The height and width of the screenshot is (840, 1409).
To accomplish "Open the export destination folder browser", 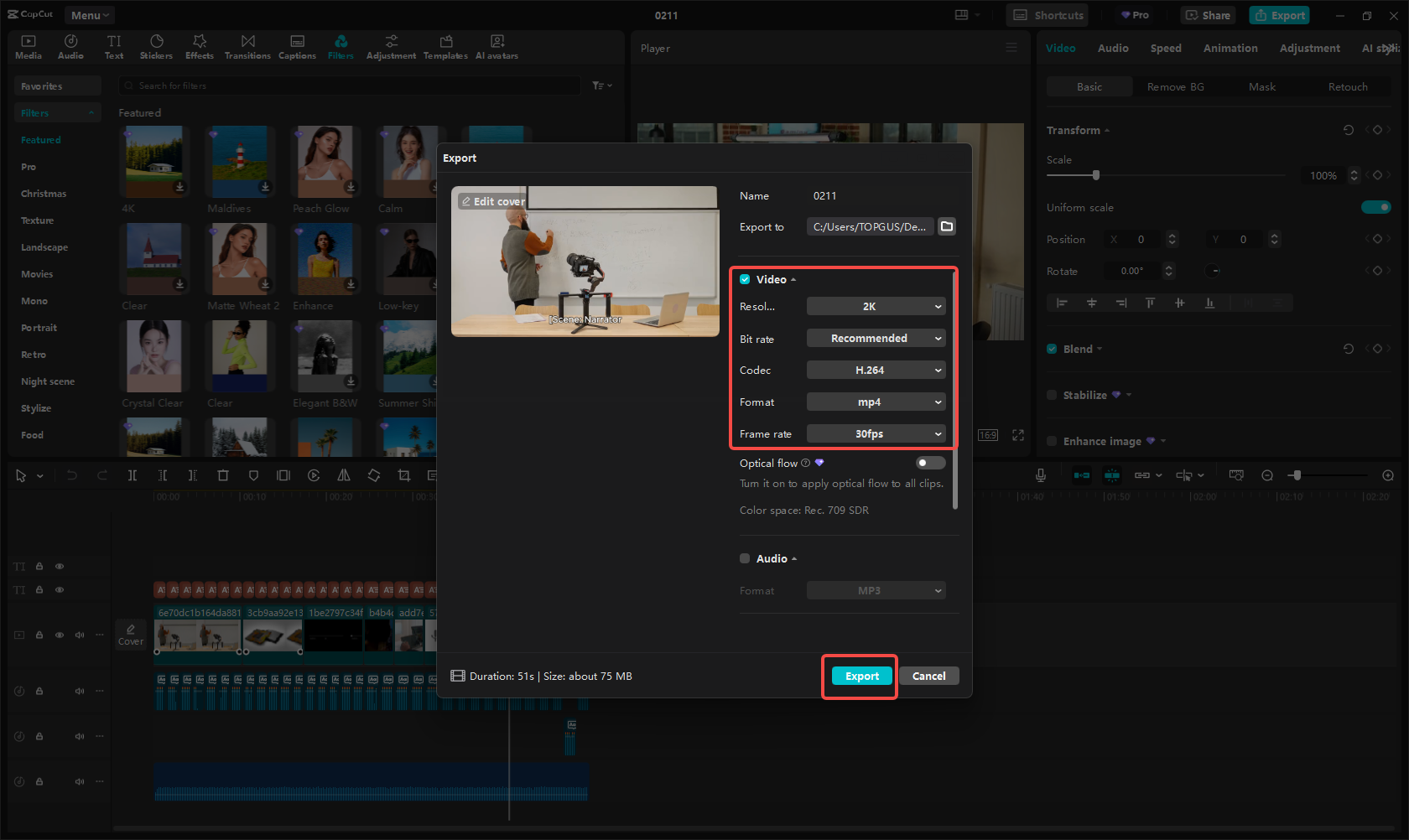I will 947,226.
